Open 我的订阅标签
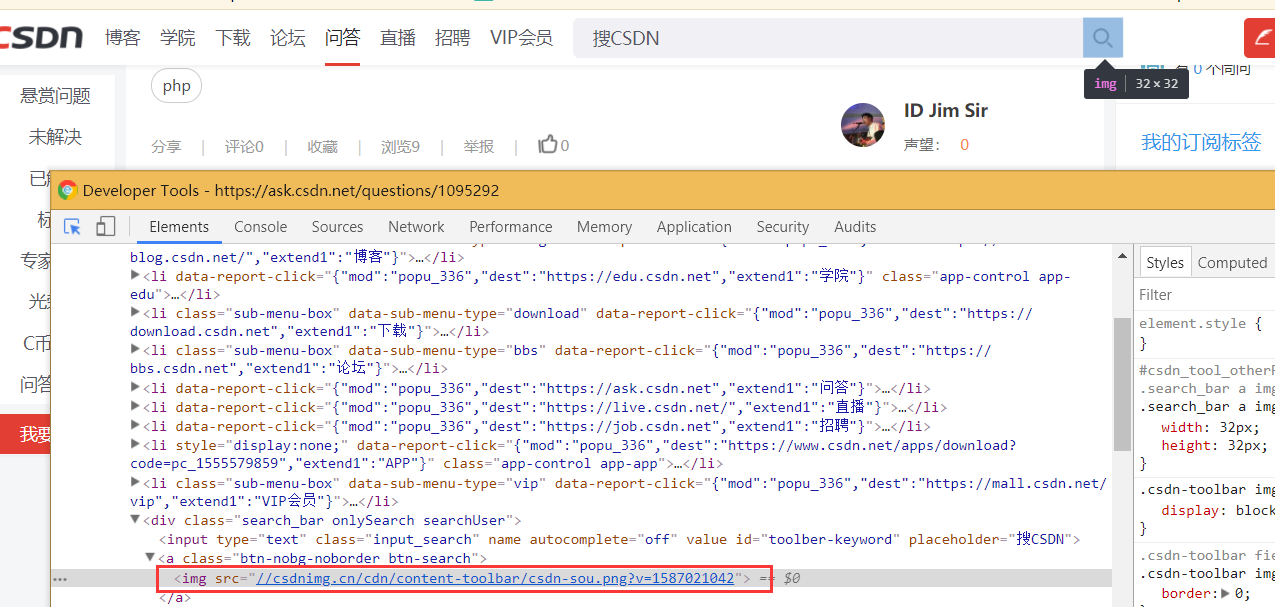Screen dimensions: 1275x607 (1201, 142)
